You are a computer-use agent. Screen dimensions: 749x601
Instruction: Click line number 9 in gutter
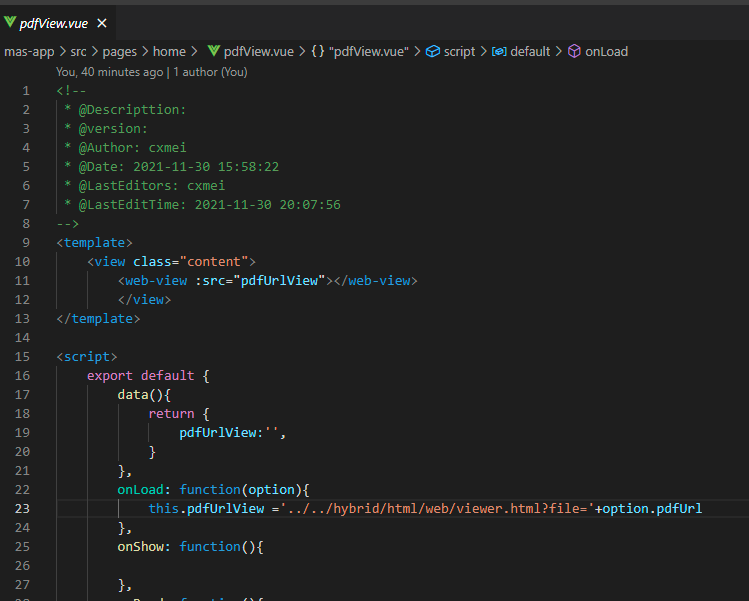26,243
